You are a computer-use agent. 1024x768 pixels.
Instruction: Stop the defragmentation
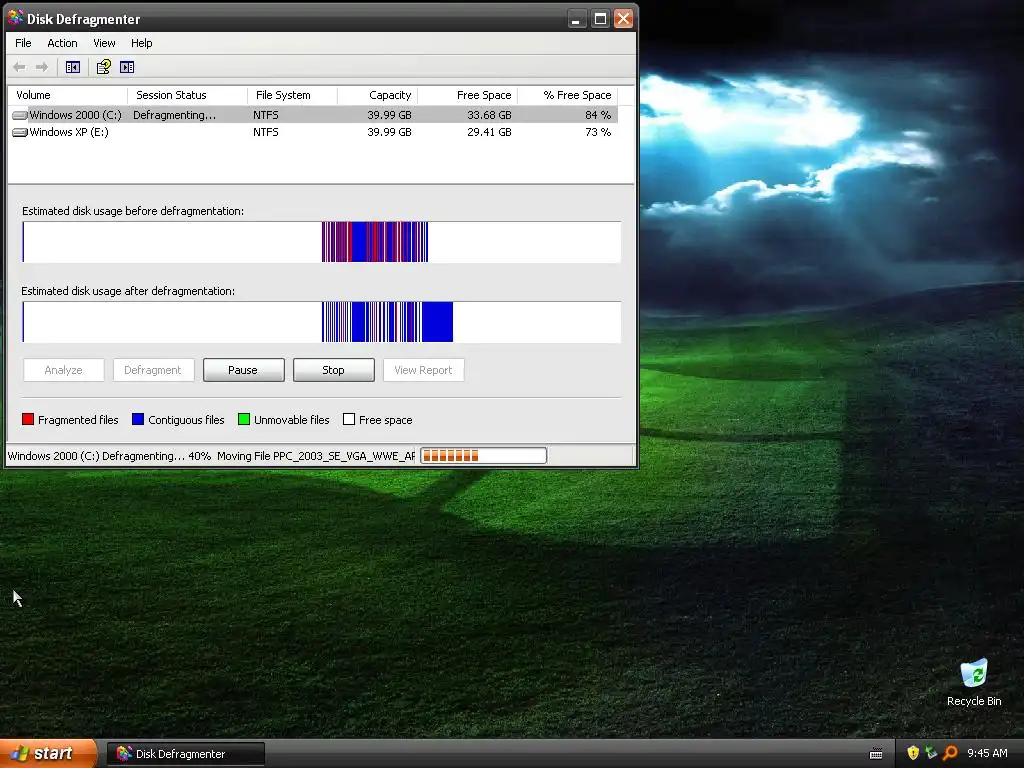click(333, 370)
